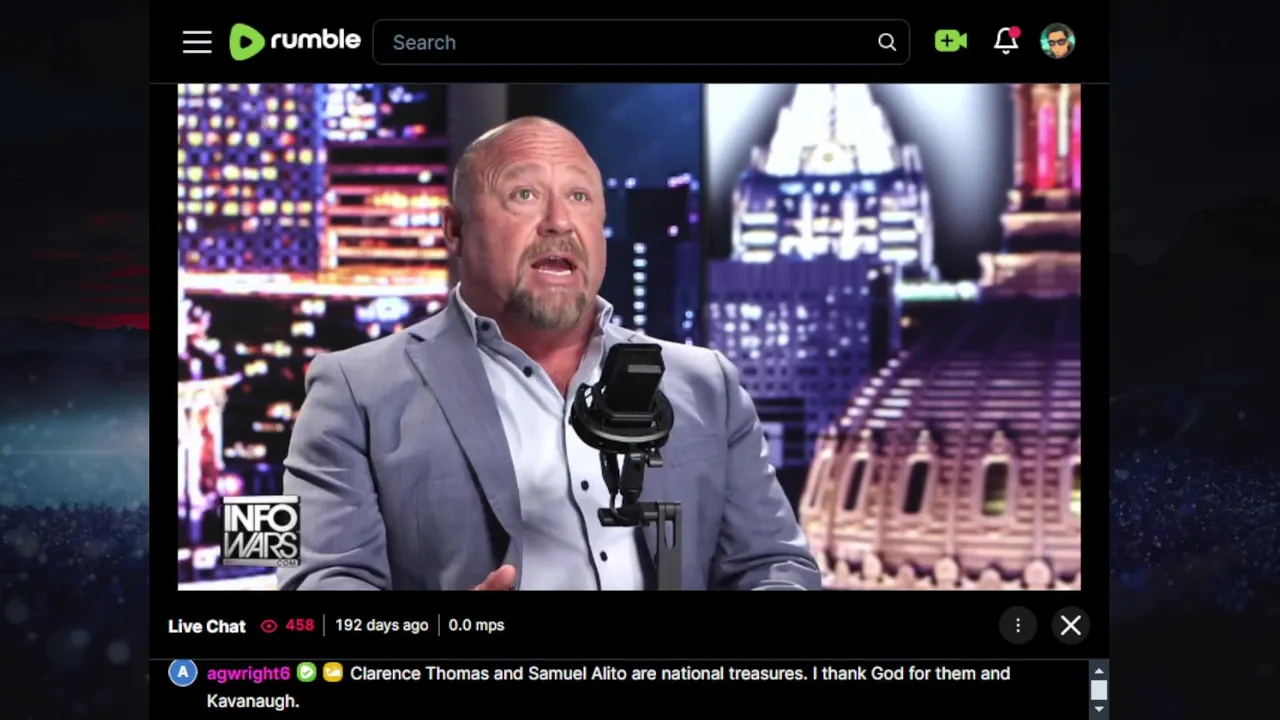1280x720 pixels.
Task: Open the notifications bell
Action: pyautogui.click(x=1006, y=41)
